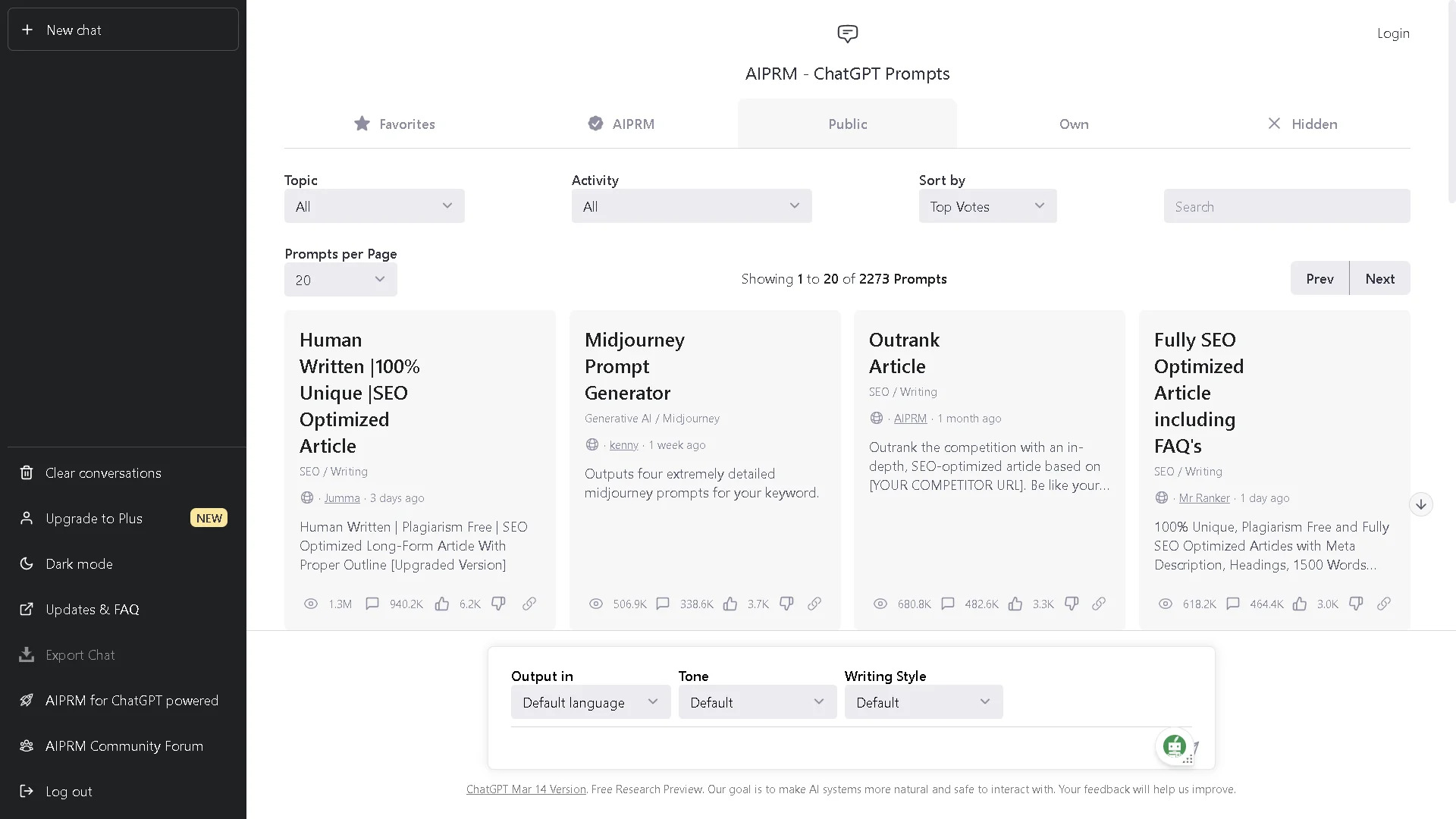This screenshot has width=1456, height=819.
Task: Open Prompts per Page dropdown
Action: point(340,280)
